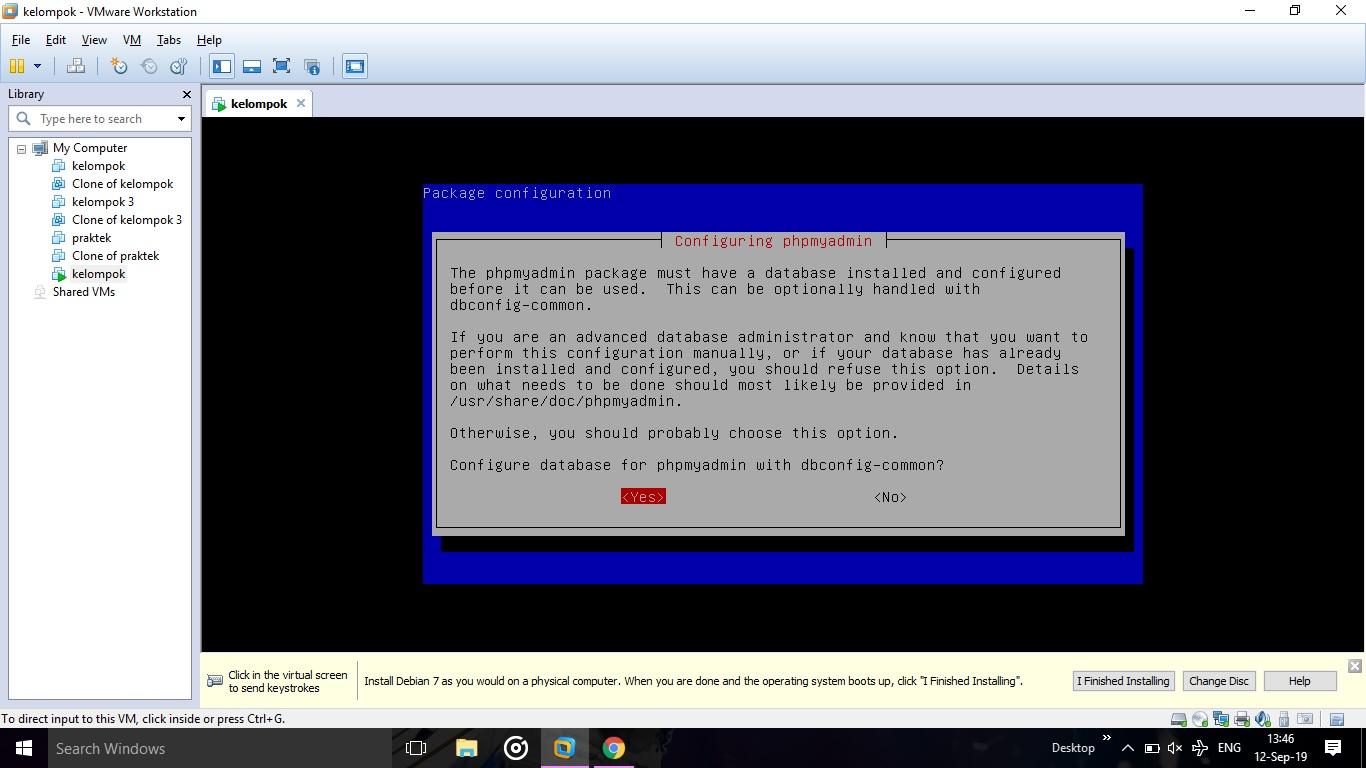Click the circular media app taskbar icon
Image resolution: width=1366 pixels, height=768 pixels.
[516, 748]
